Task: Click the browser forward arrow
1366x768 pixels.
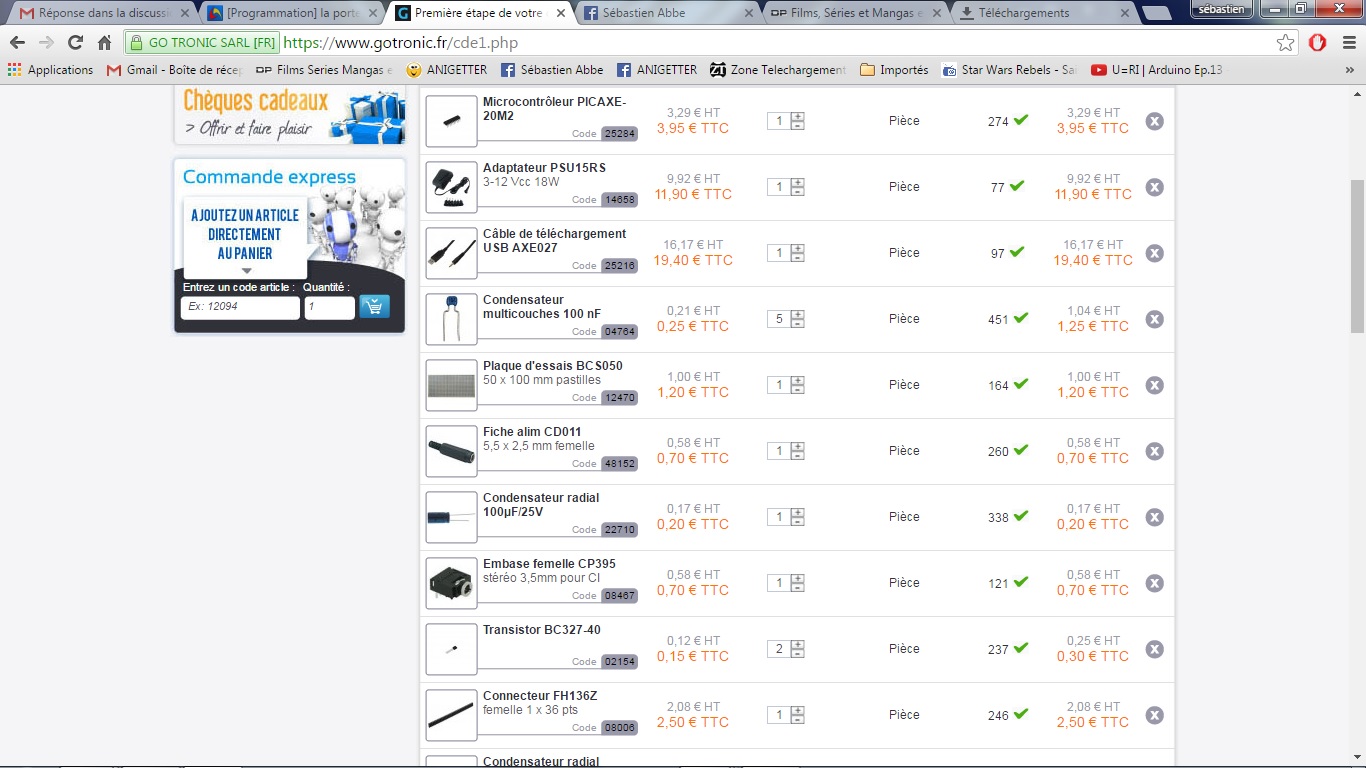Action: (x=46, y=43)
